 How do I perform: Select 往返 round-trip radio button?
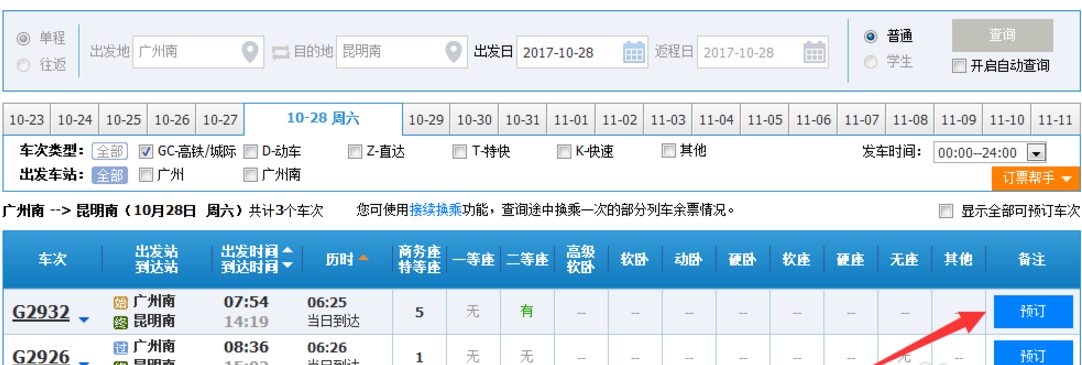click(x=23, y=66)
